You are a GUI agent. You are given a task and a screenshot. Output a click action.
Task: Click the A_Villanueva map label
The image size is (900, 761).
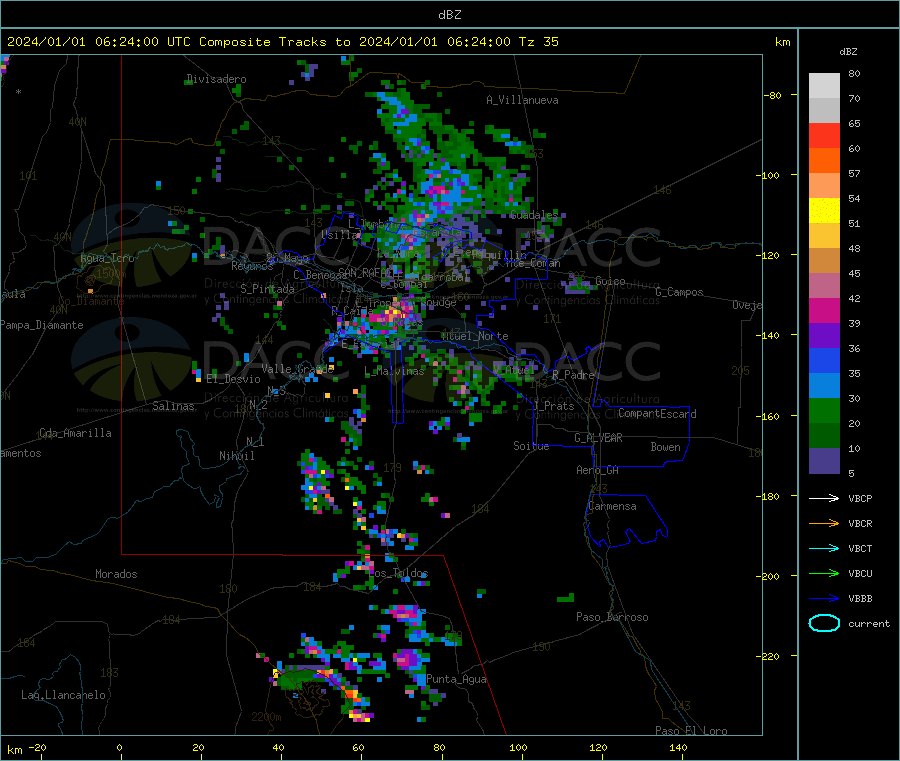click(522, 100)
